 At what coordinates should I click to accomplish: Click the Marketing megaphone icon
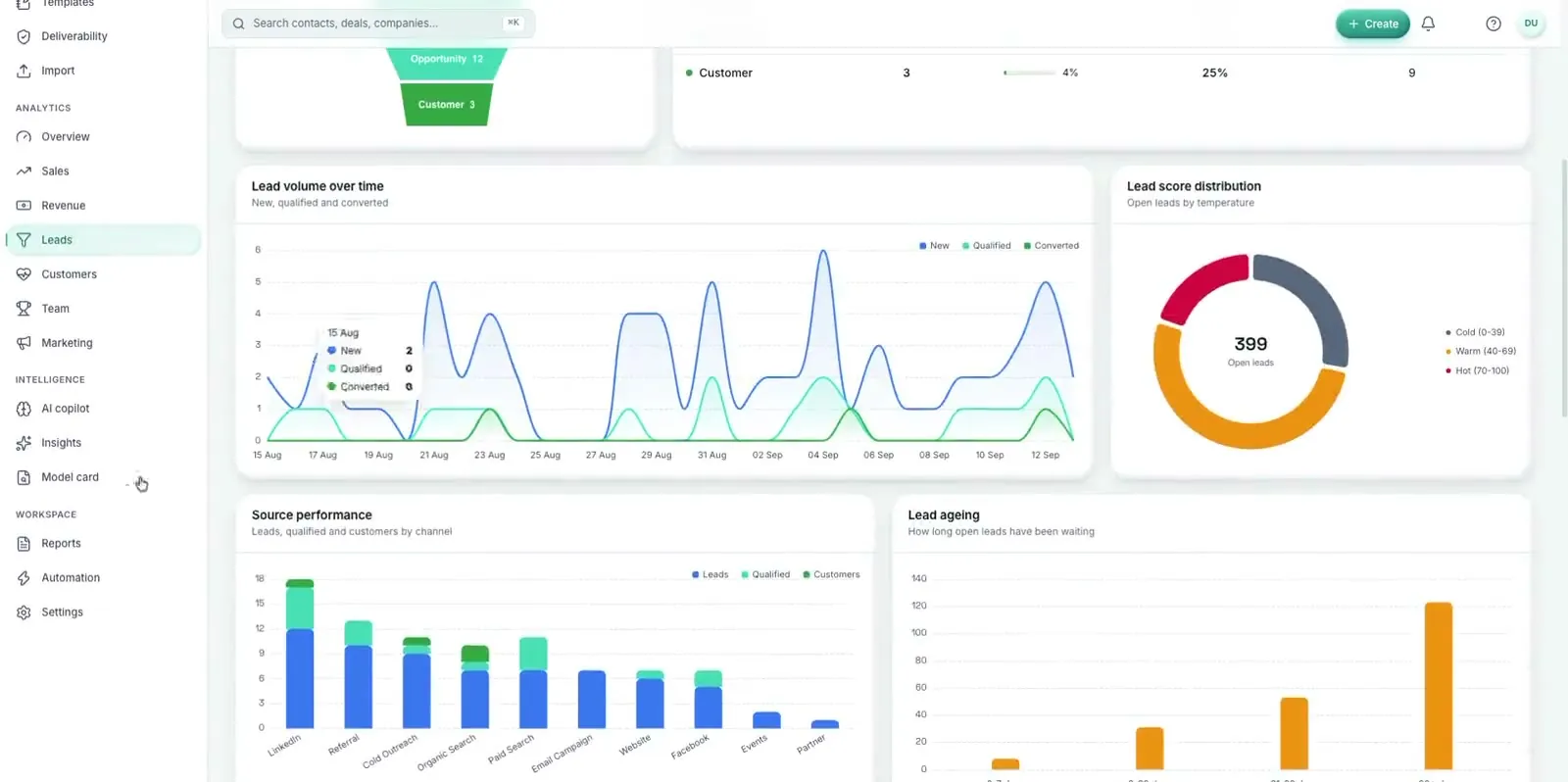[24, 343]
